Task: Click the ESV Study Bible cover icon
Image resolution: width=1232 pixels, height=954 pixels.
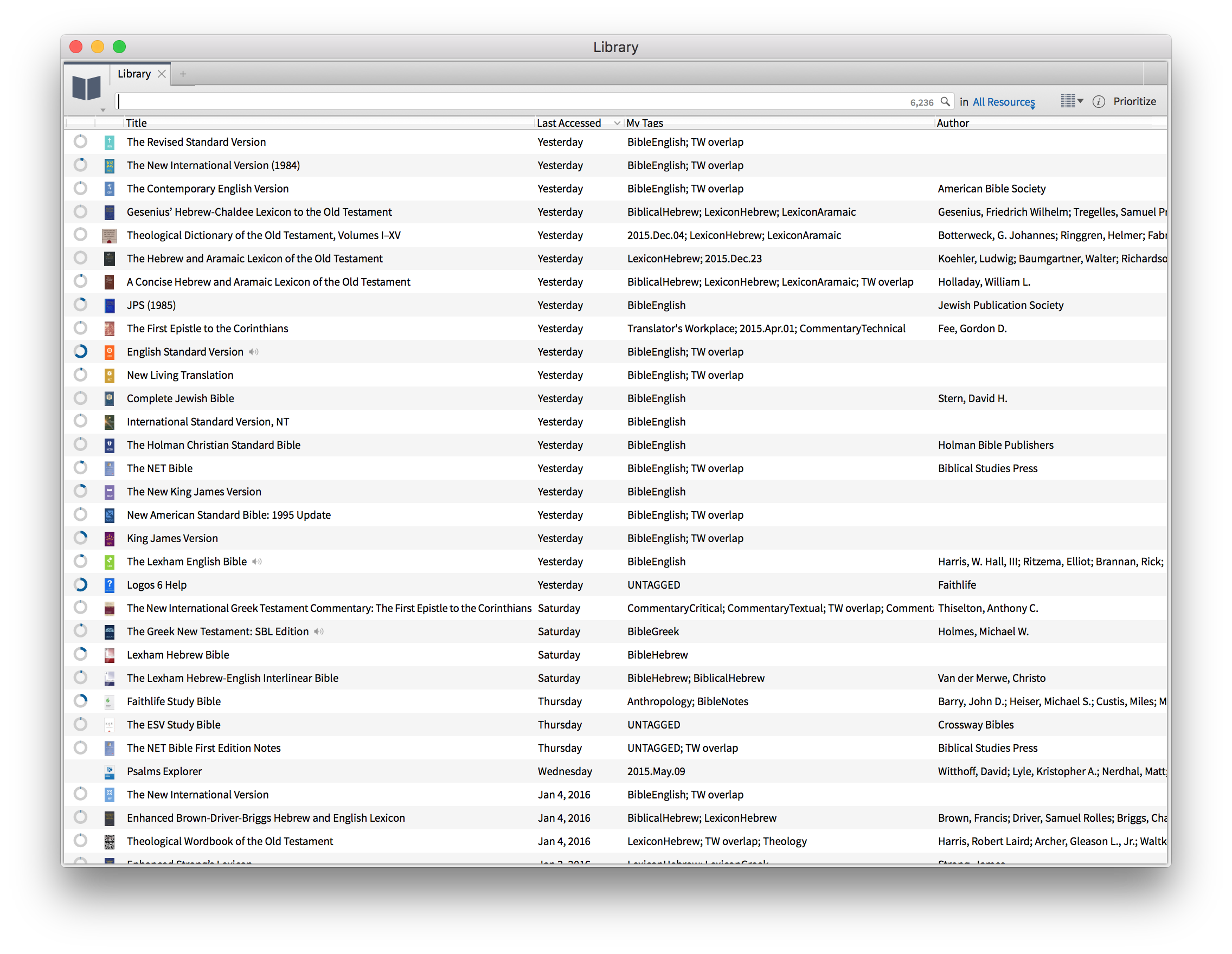Action: pyautogui.click(x=110, y=725)
